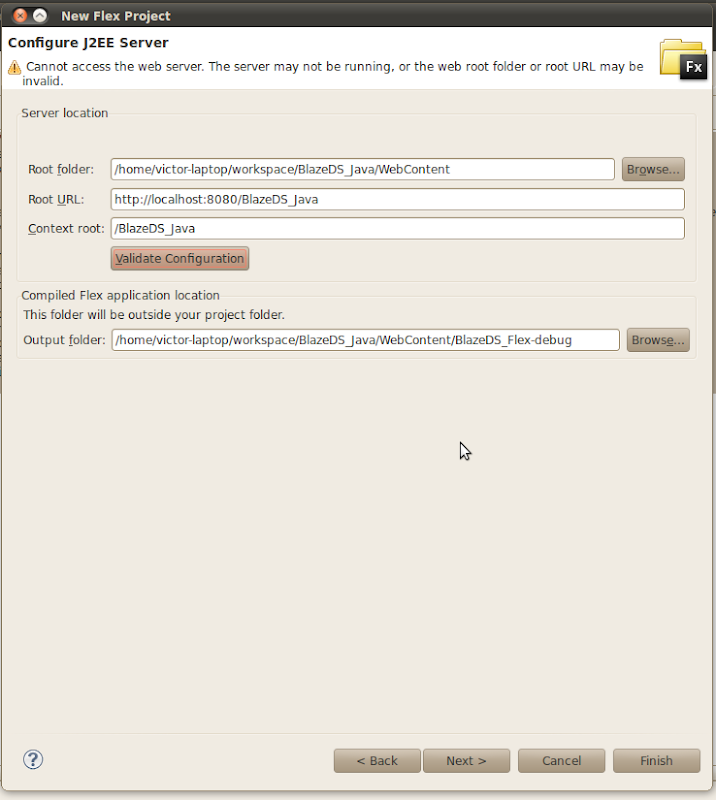This screenshot has height=800, width=716.
Task: Close the New Flex Project dialog
Action: [20, 16]
